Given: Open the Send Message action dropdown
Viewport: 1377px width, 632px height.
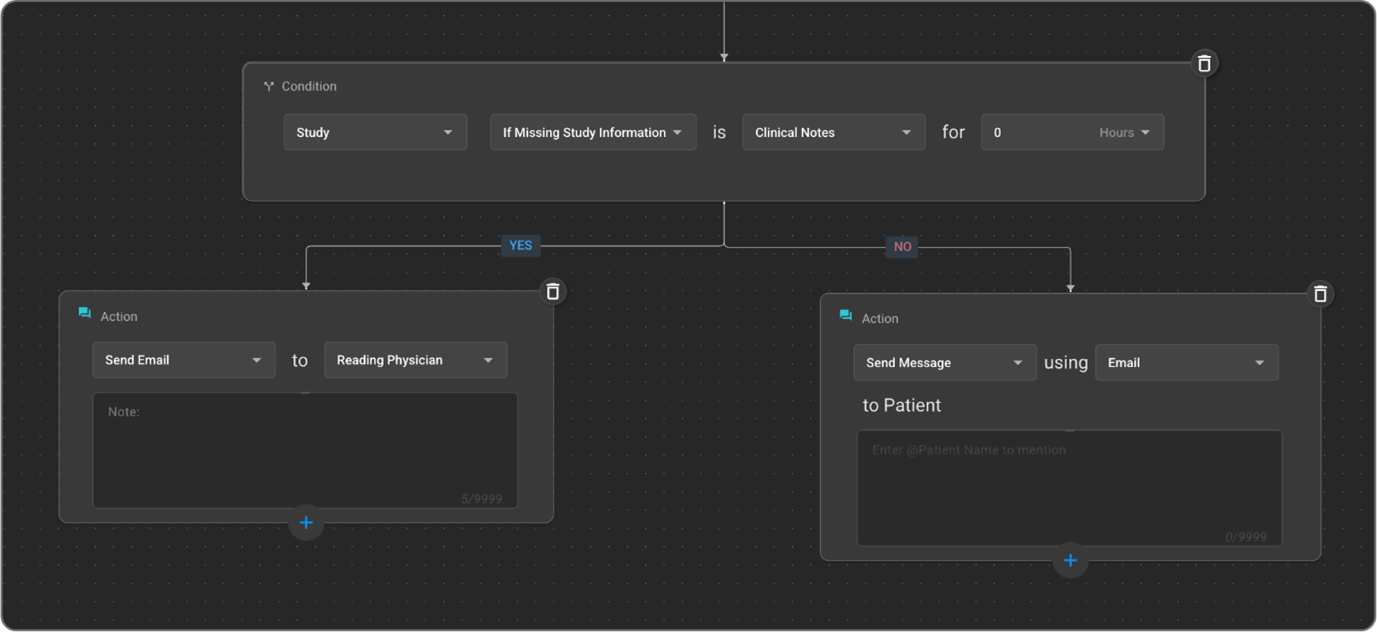Looking at the screenshot, I should (x=944, y=363).
